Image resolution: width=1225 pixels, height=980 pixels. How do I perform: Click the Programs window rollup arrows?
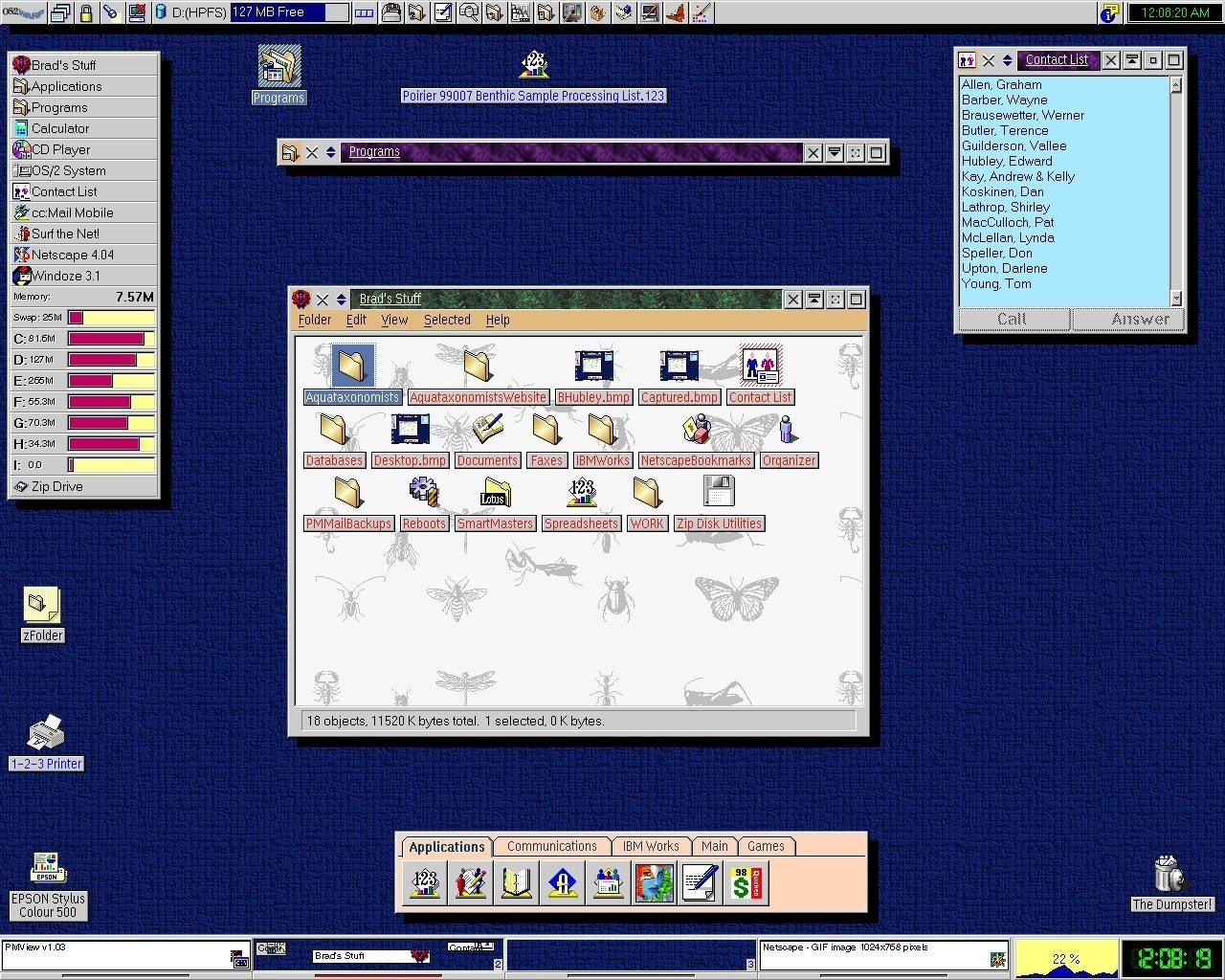pos(330,152)
